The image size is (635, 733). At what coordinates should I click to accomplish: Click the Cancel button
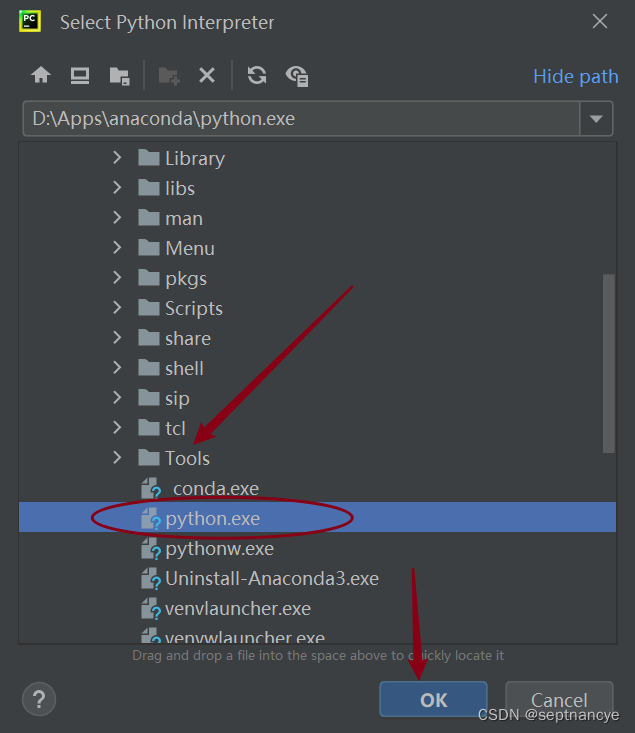click(559, 699)
